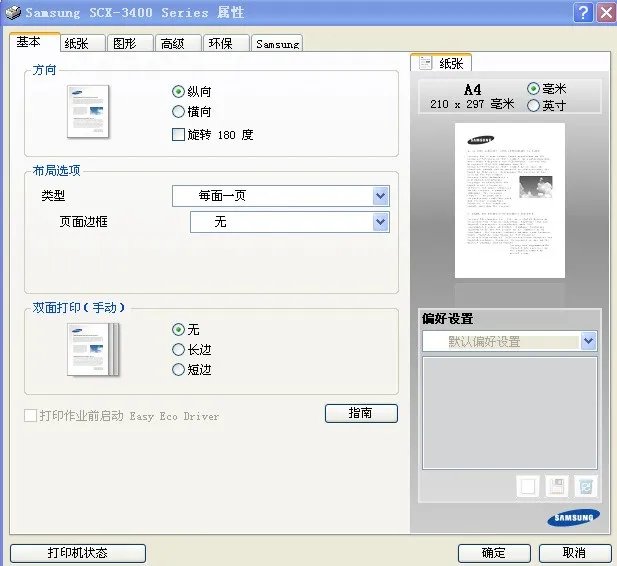The width and height of the screenshot is (617, 566).
Task: Open the 页面边框 dropdown showing 无
Action: click(x=290, y=222)
